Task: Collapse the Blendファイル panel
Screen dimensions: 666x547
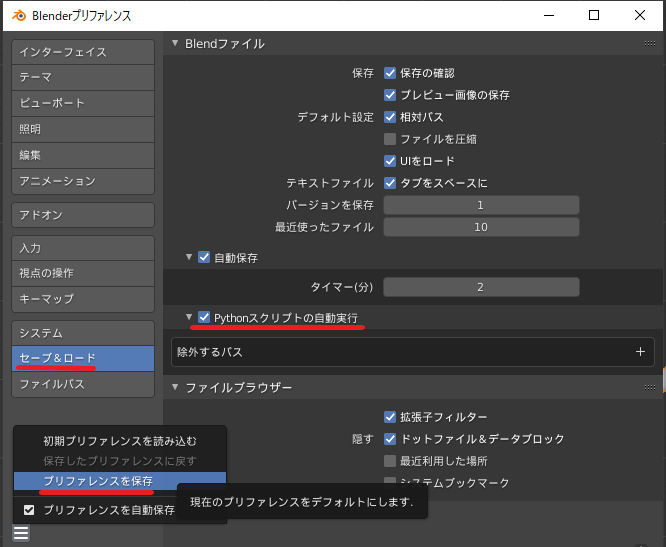Action: tap(175, 43)
